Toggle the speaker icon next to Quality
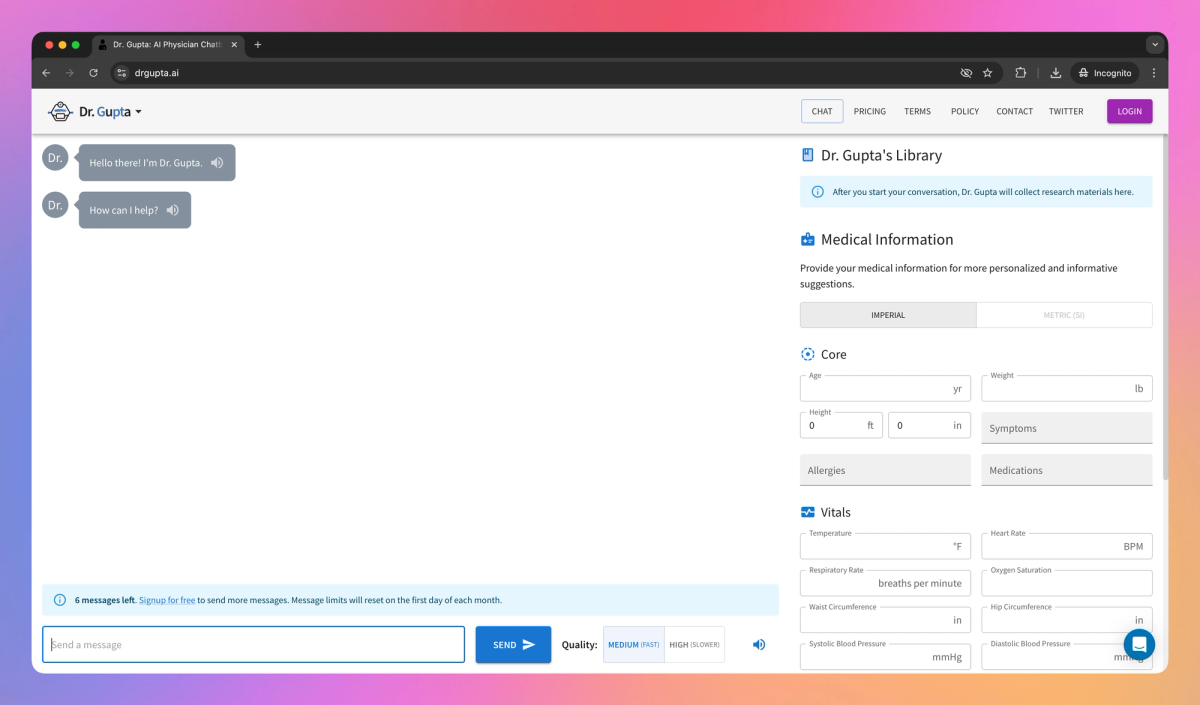 [759, 645]
